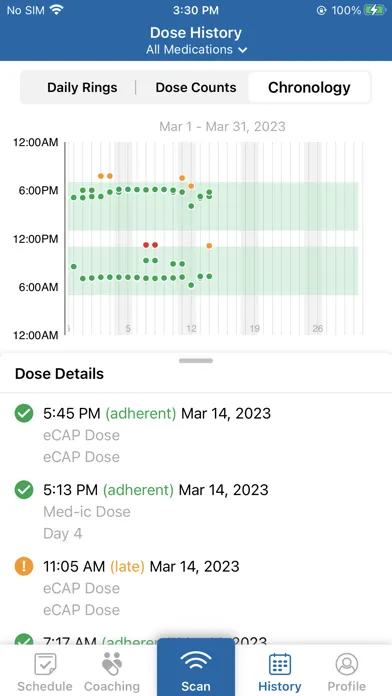392x696 pixels.
Task: Select the orange late dot near 12:00PM
Action: pyautogui.click(x=209, y=246)
